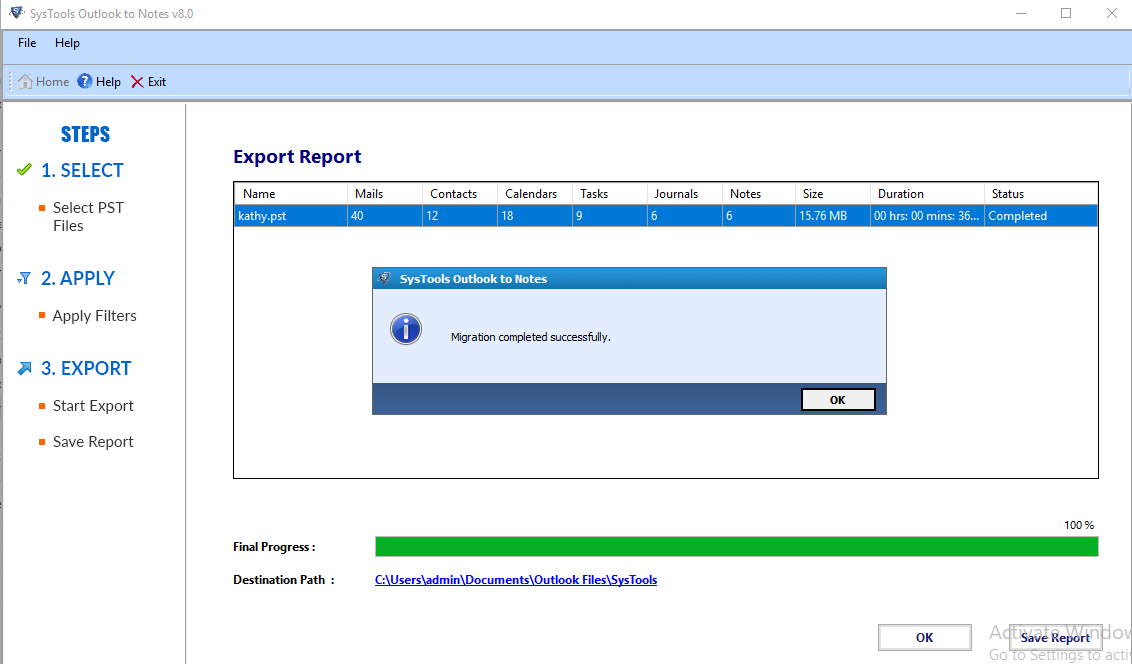Go to the Start Export step
Image resolution: width=1132 pixels, height=664 pixels.
coord(93,406)
